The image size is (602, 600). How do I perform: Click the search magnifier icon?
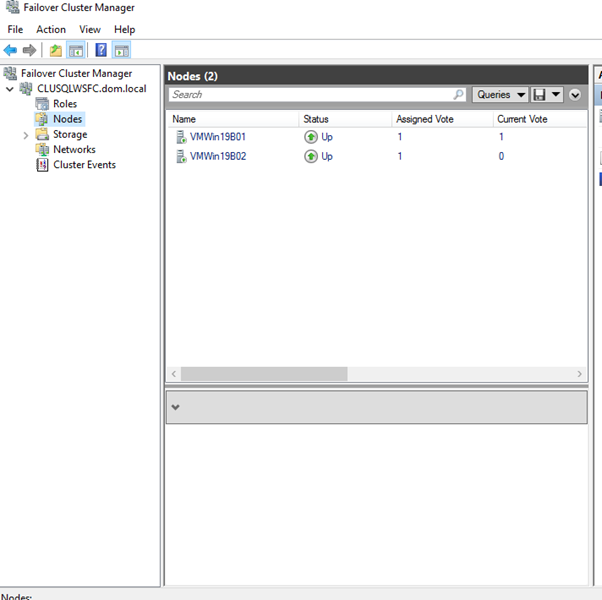pyautogui.click(x=459, y=95)
